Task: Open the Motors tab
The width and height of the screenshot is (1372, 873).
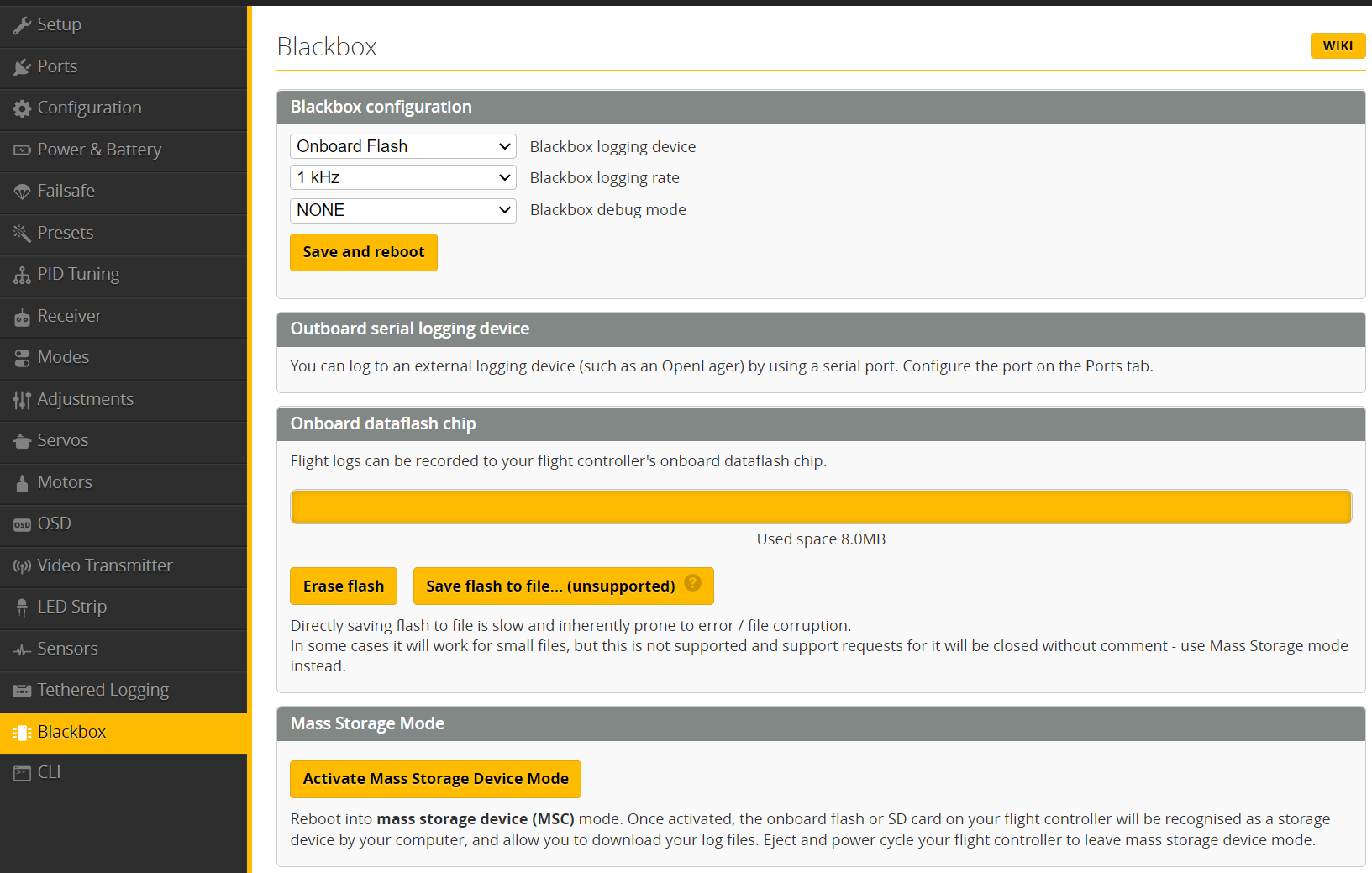Action: click(65, 482)
